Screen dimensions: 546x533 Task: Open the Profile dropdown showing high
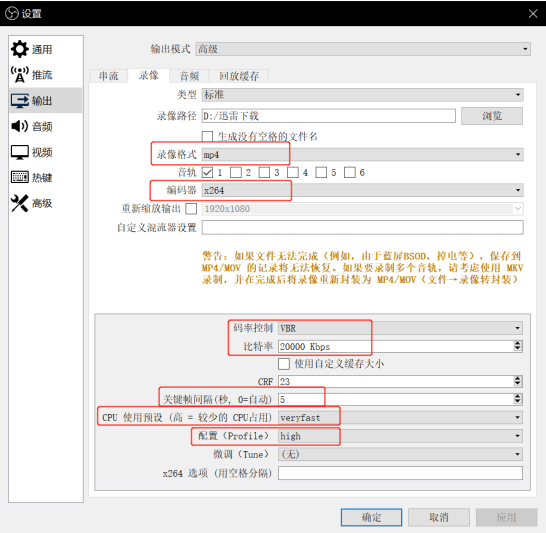[x=400, y=436]
